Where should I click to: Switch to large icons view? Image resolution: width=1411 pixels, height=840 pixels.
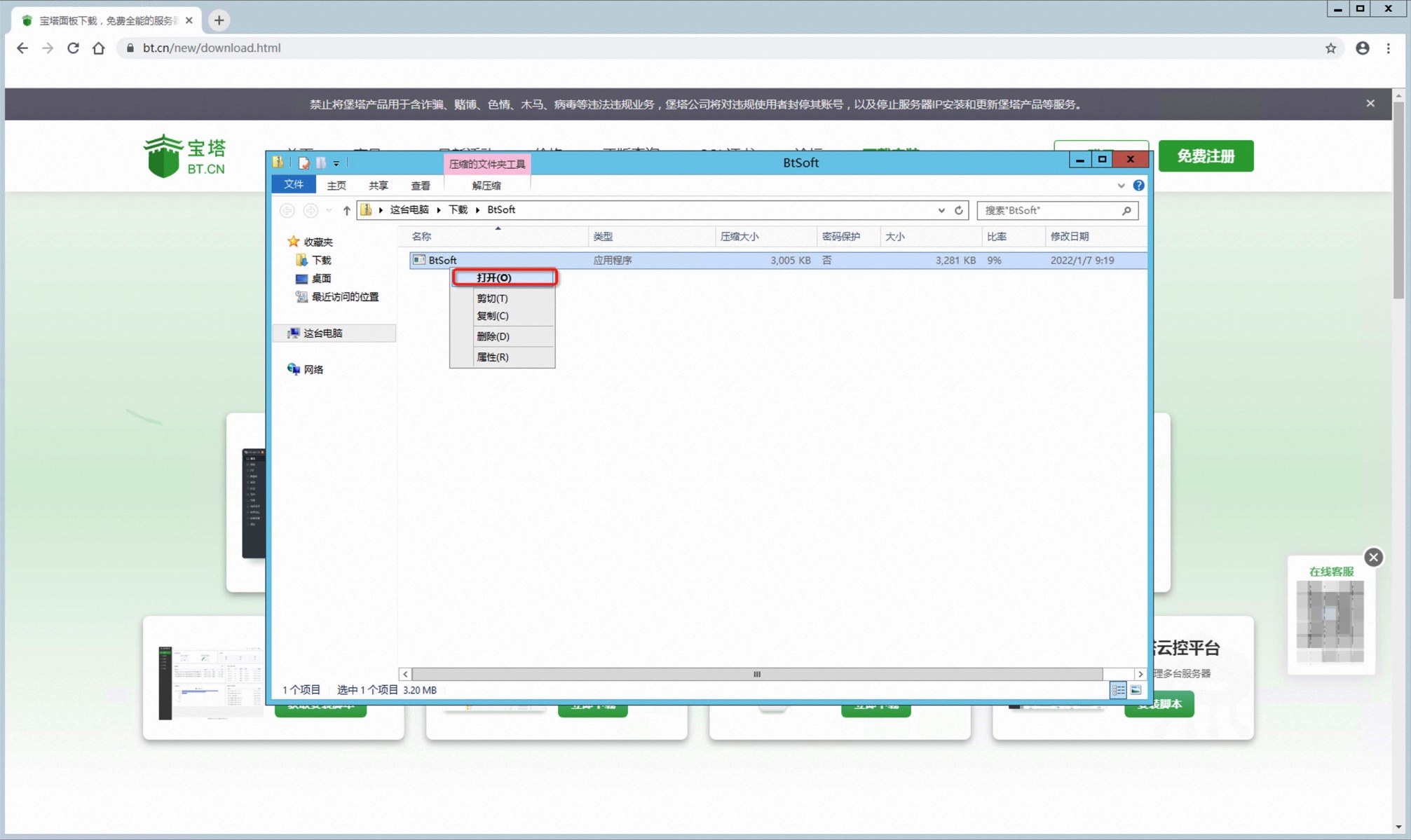[1136, 690]
